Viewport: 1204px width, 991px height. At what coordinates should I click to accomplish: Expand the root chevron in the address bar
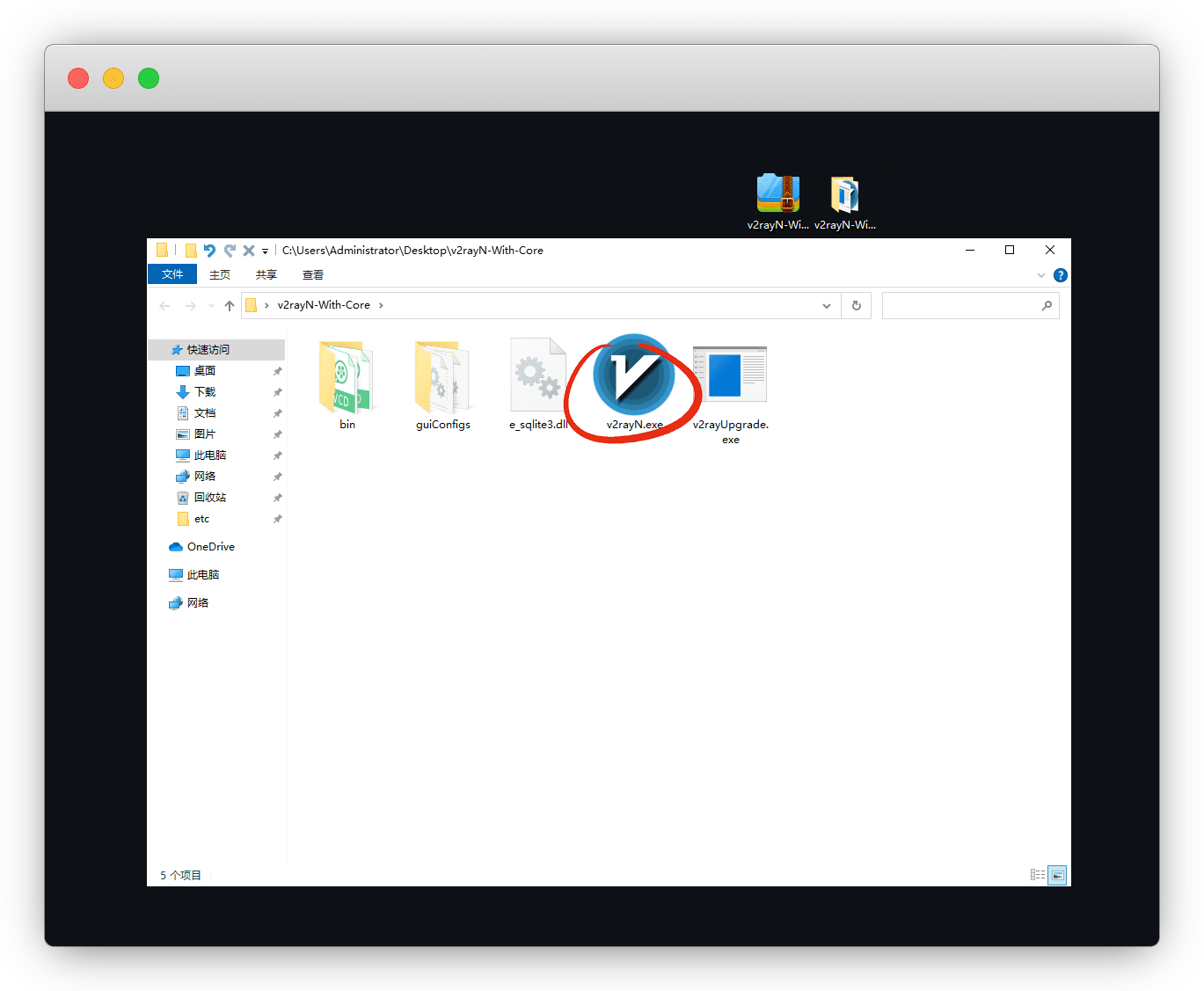click(x=266, y=305)
